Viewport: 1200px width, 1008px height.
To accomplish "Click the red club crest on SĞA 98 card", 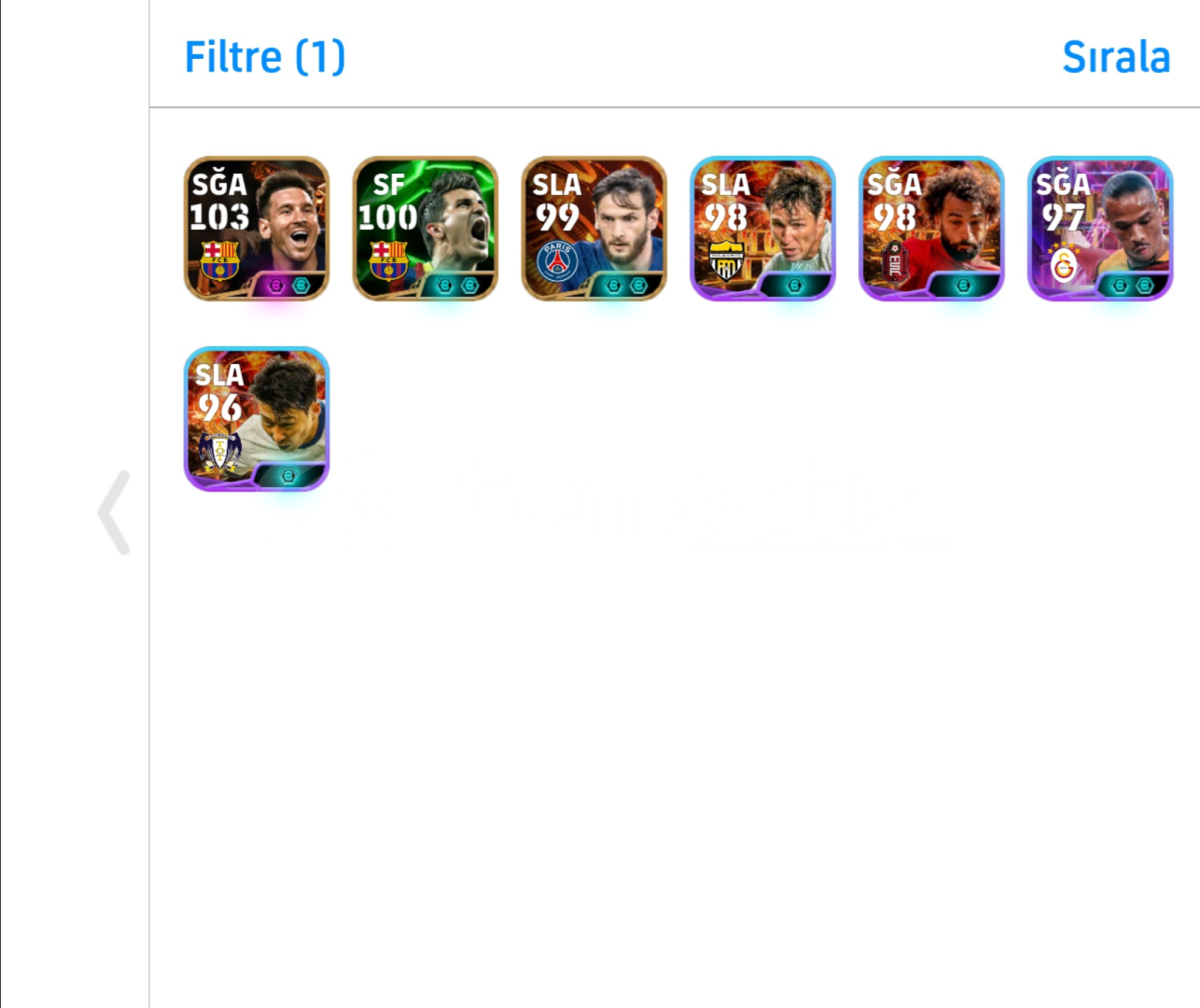I will pyautogui.click(x=894, y=261).
